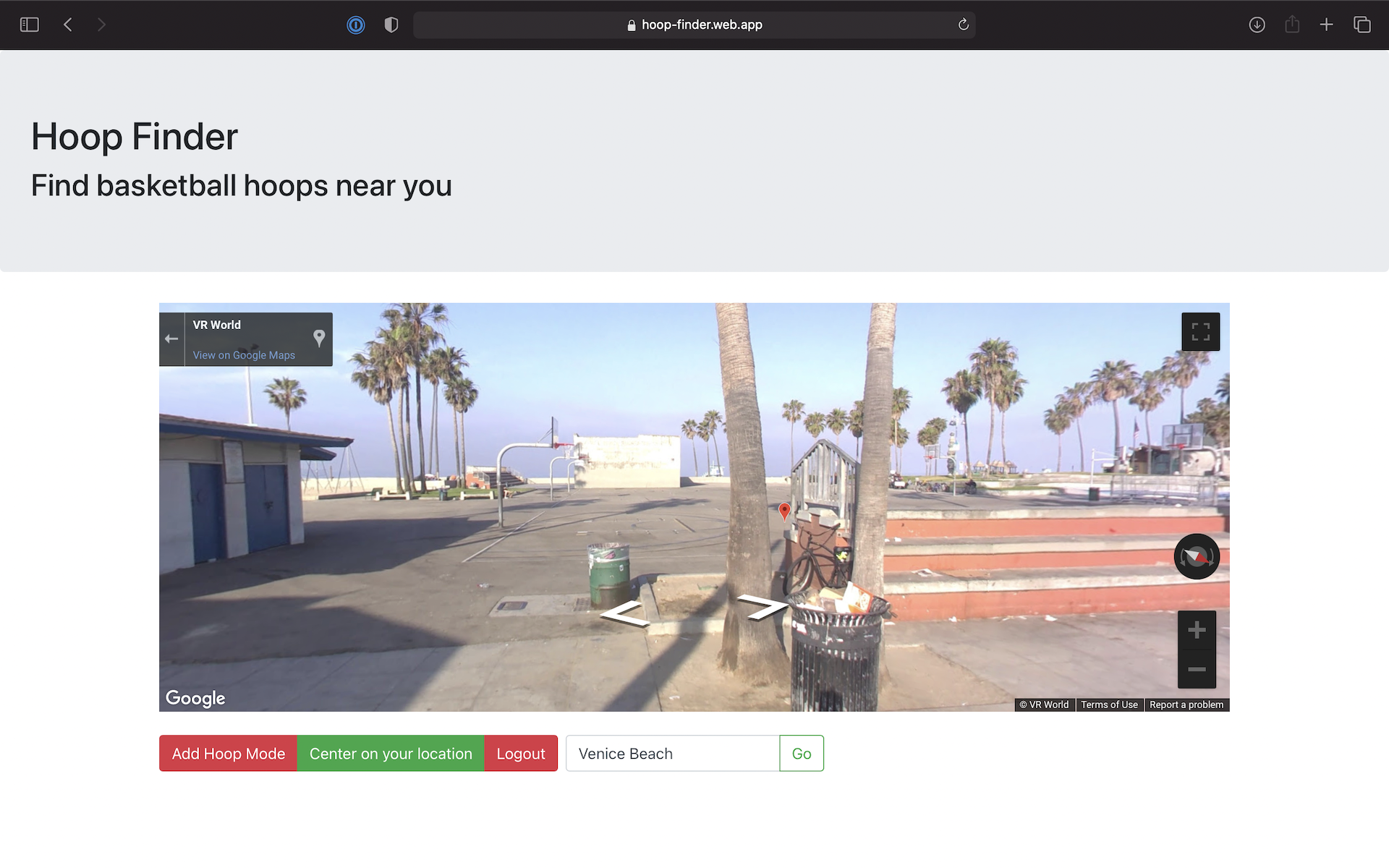Click inside the Venice Beach search field
This screenshot has height=868, width=1389.
point(671,753)
